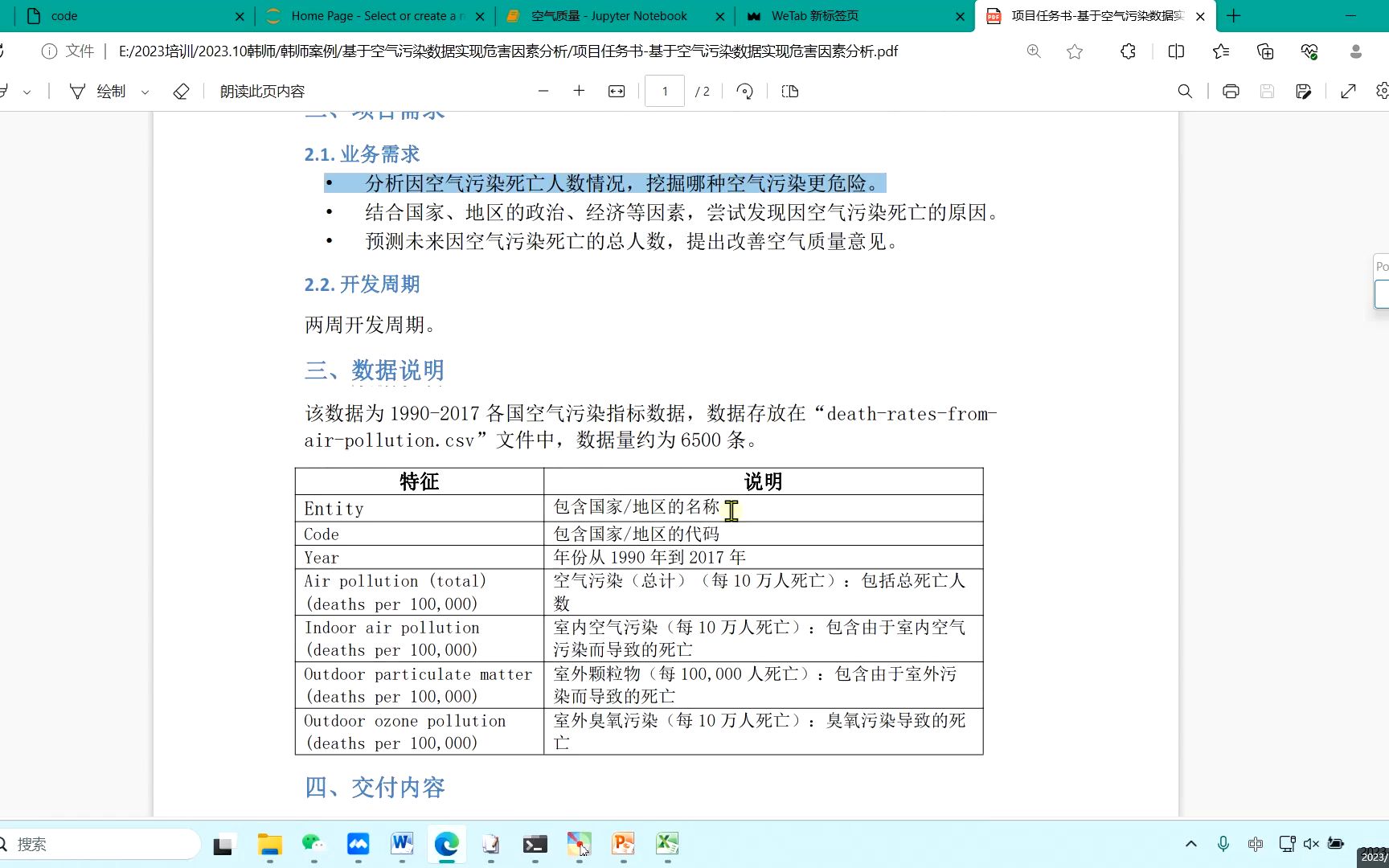This screenshot has height=868, width=1389.
Task: Expand the draw tool options dropdown
Action: coord(145,92)
